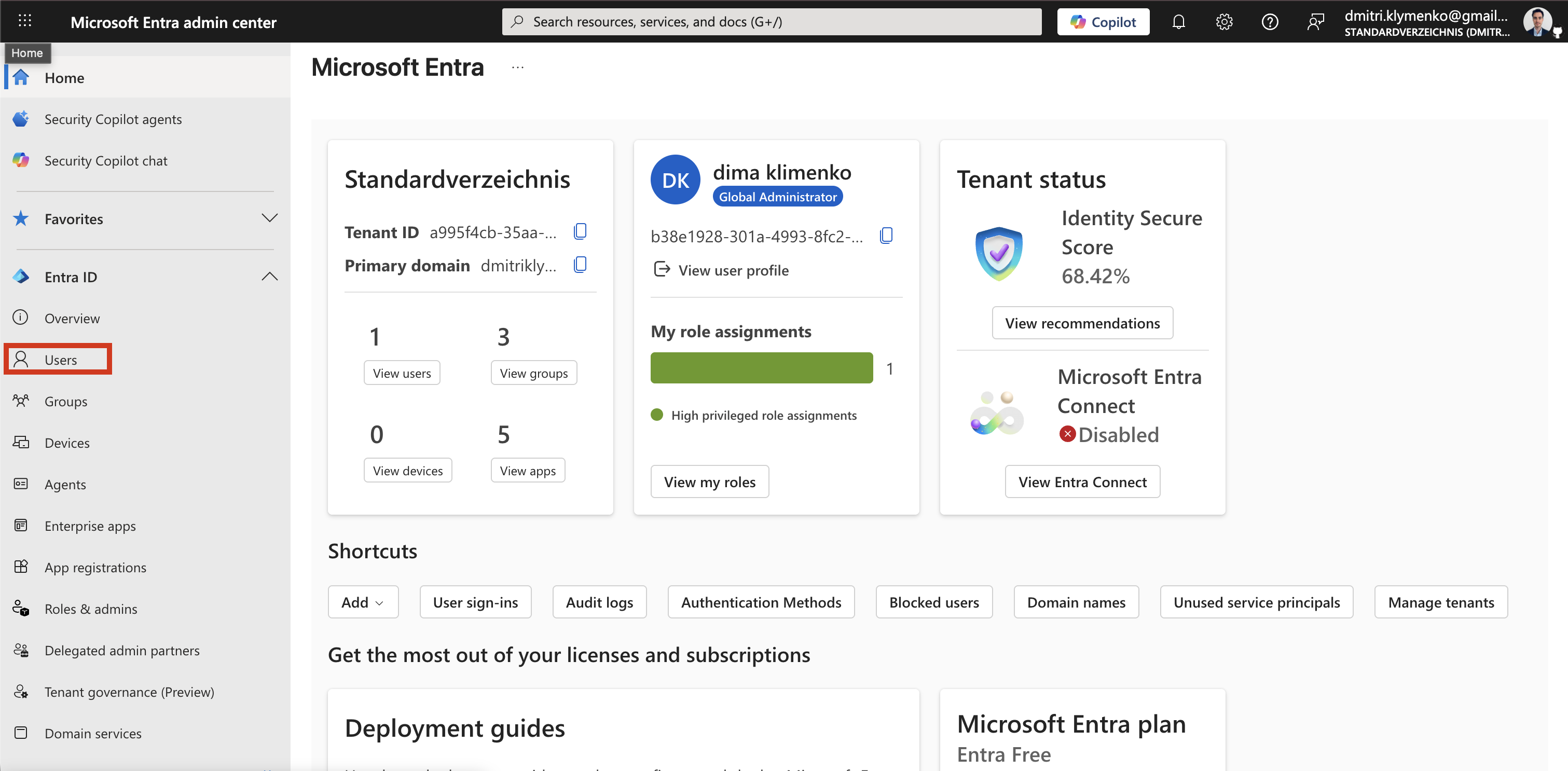Click the Entra Free plan text
1568x771 pixels.
tap(1004, 754)
